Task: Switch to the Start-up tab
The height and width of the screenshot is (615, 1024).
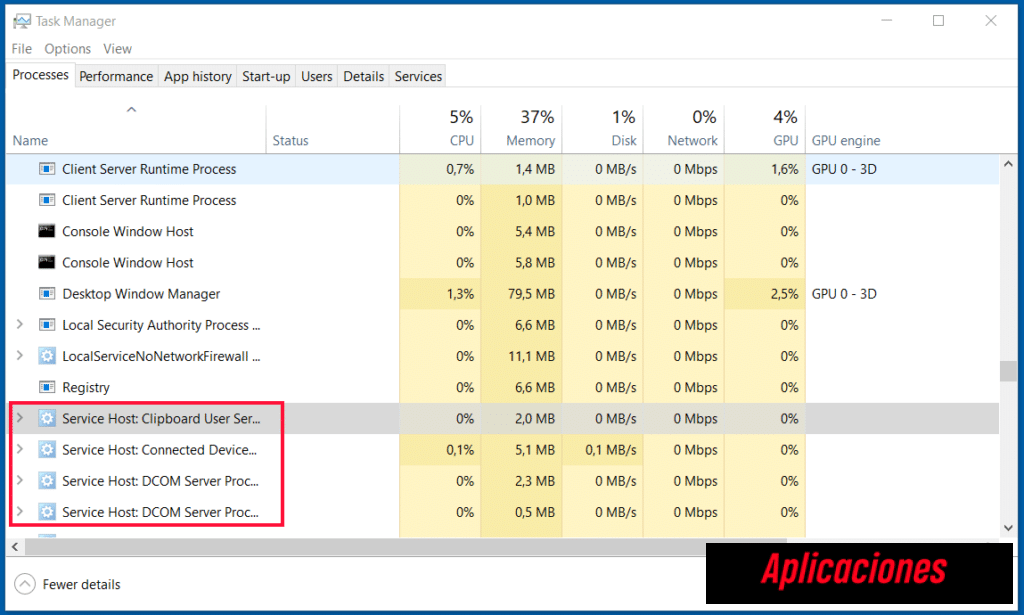Action: click(266, 76)
